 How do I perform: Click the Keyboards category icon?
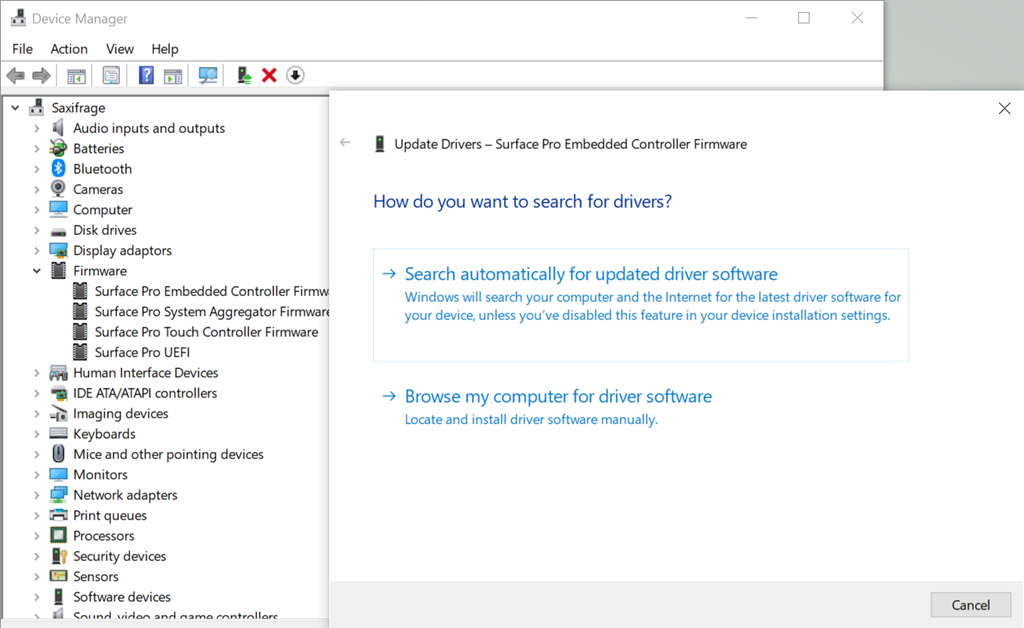pyautogui.click(x=58, y=433)
